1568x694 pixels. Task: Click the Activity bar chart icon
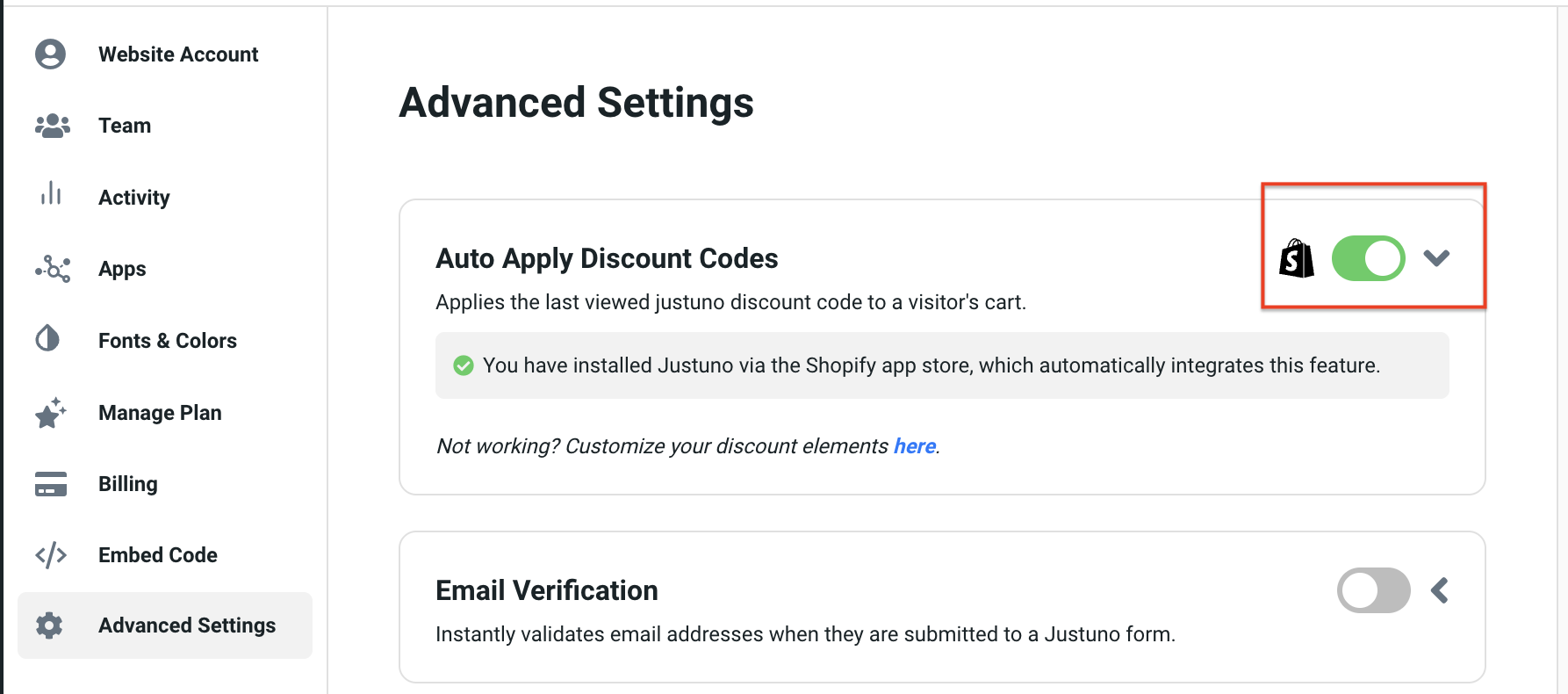point(51,194)
